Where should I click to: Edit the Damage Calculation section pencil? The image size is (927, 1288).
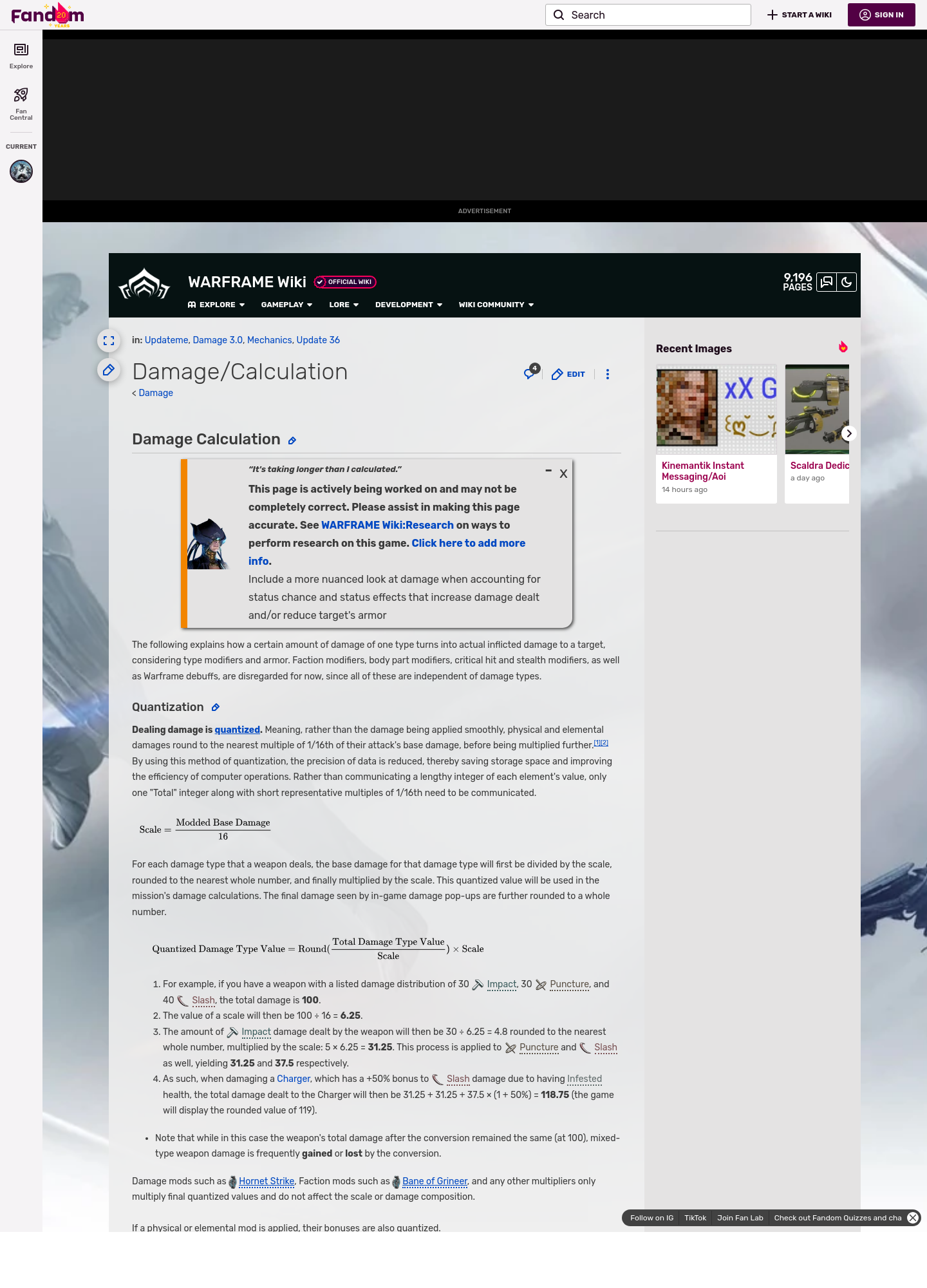pyautogui.click(x=292, y=441)
